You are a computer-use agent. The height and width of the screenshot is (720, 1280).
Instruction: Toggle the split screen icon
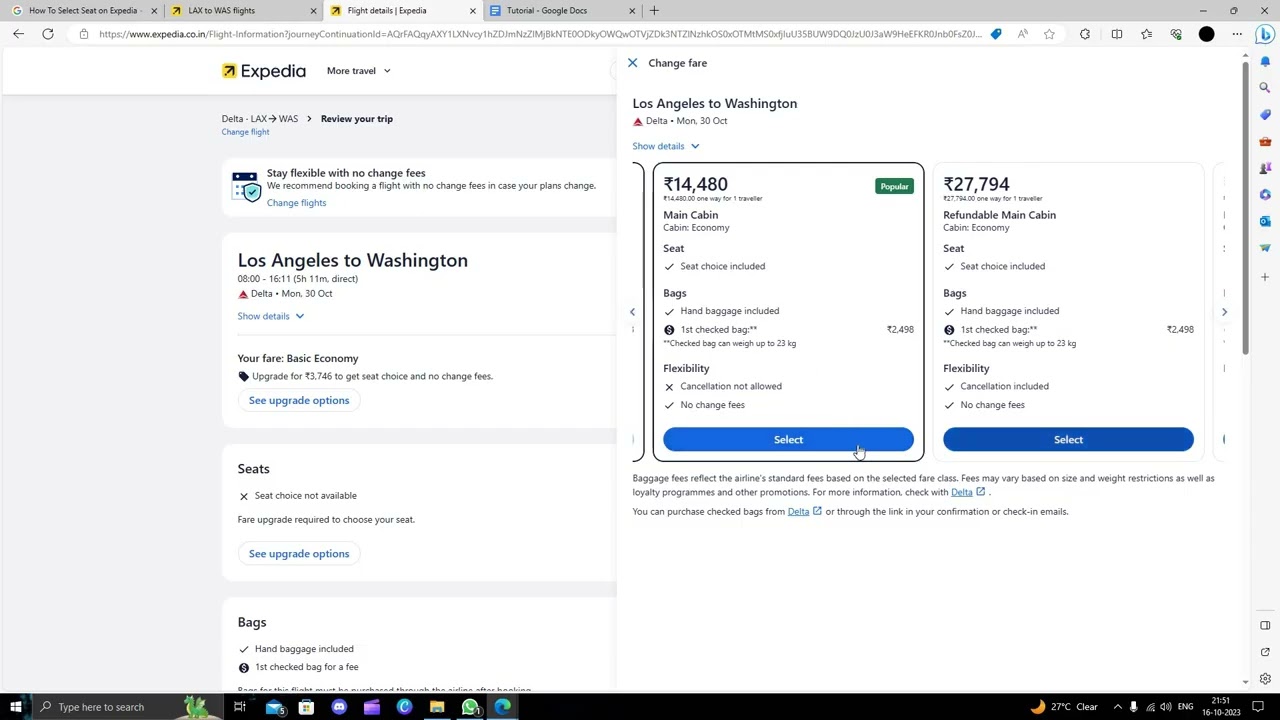1117,34
